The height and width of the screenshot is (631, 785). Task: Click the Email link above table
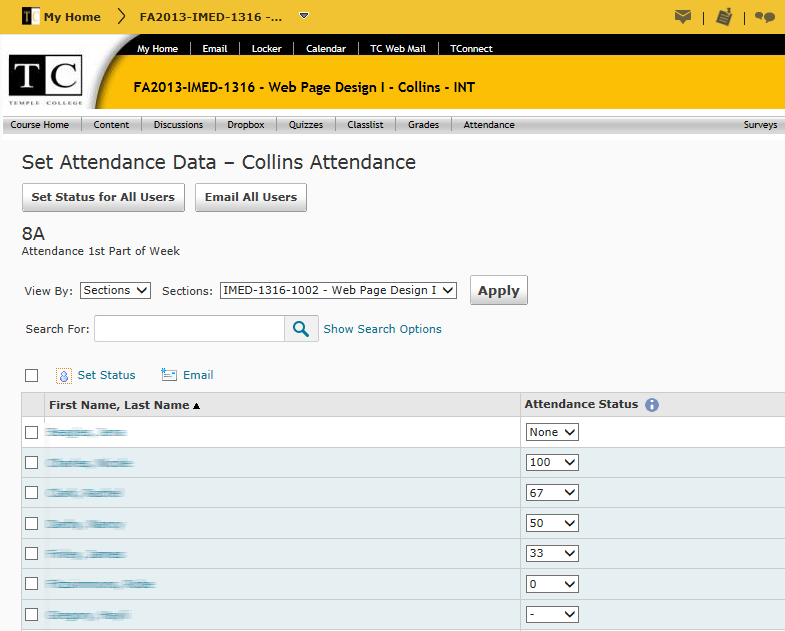click(198, 375)
